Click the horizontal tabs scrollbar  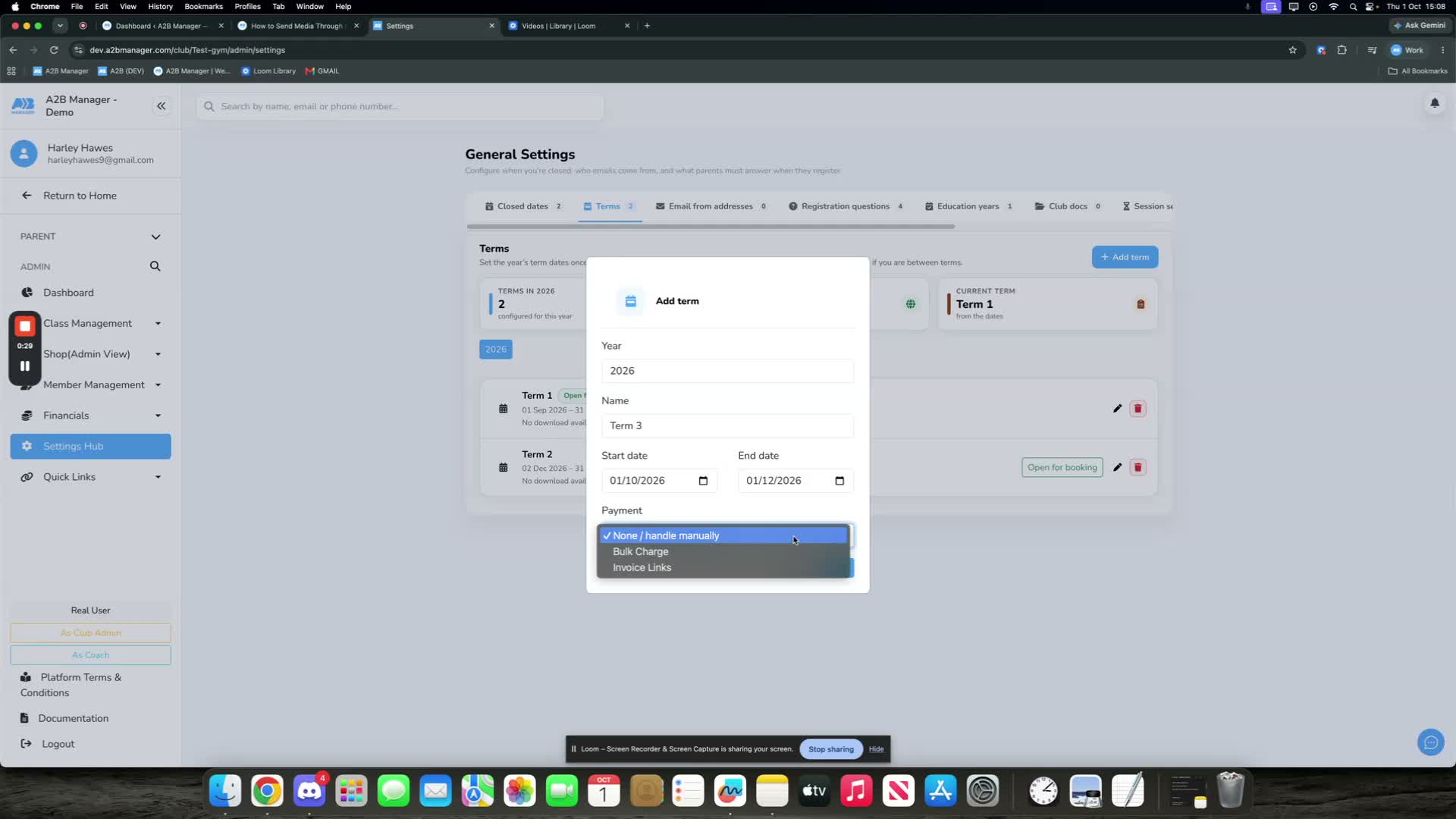711,227
